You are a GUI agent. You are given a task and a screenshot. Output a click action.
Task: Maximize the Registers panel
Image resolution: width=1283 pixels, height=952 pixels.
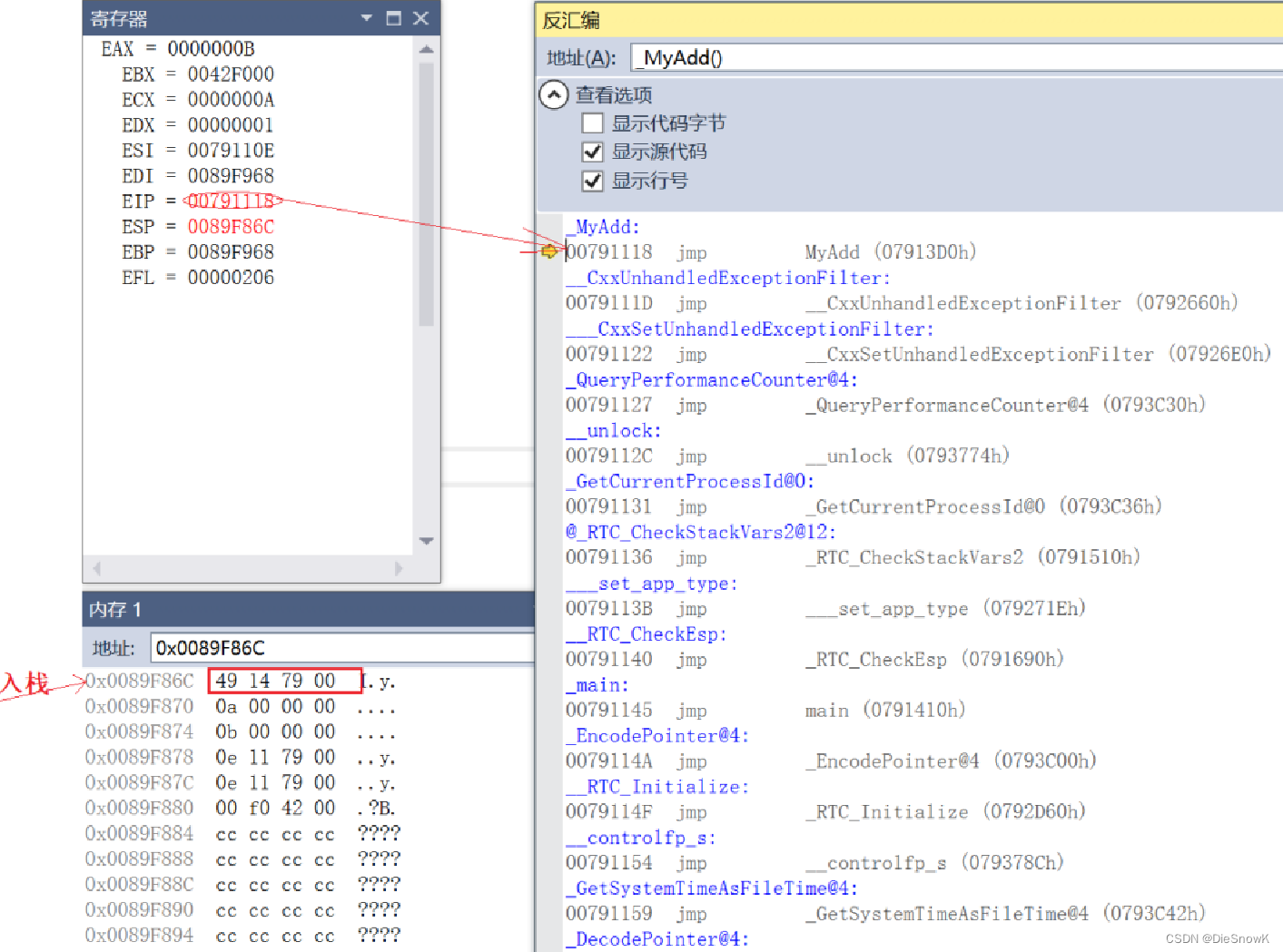coord(393,18)
